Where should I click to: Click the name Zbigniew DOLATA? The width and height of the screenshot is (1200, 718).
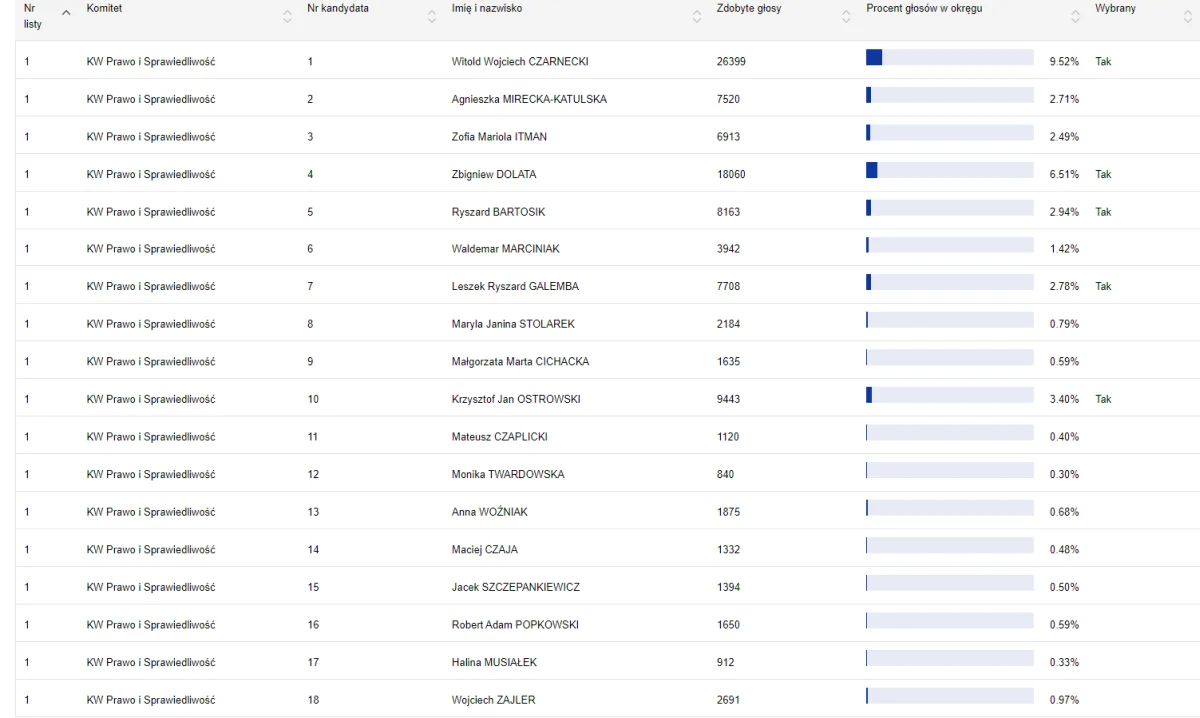[x=494, y=174]
